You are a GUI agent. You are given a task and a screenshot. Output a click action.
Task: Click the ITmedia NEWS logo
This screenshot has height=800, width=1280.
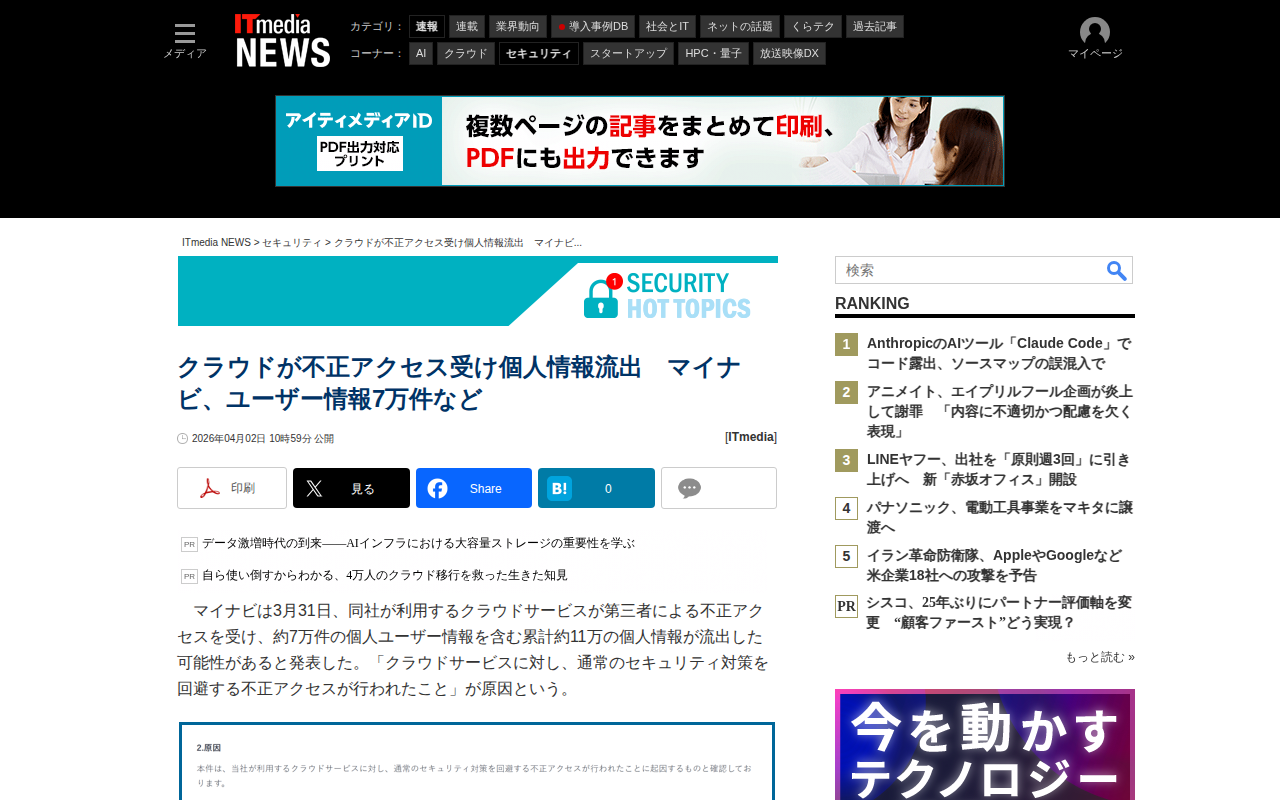283,41
